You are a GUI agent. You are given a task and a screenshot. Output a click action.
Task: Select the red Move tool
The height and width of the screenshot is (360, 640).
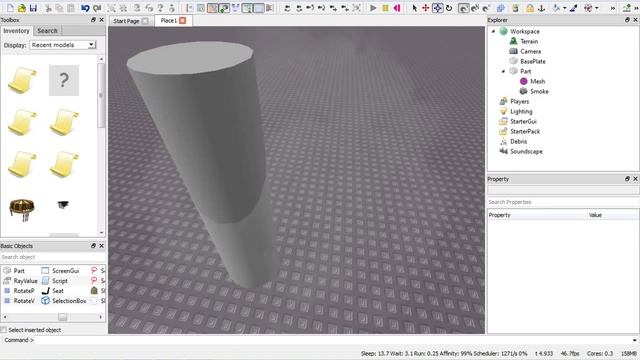(x=426, y=8)
